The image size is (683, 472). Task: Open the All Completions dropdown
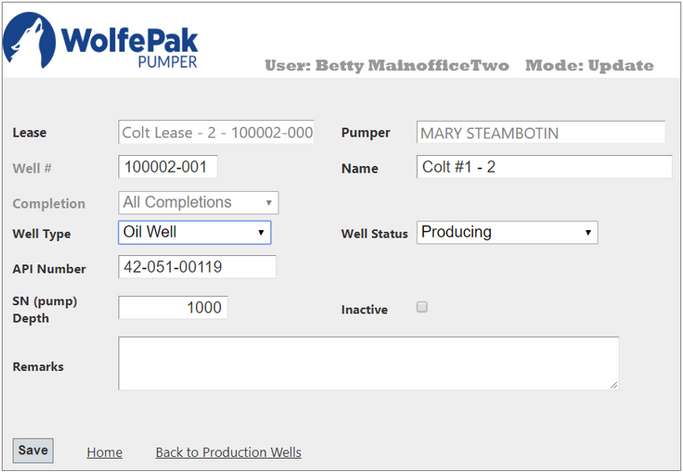coord(198,202)
